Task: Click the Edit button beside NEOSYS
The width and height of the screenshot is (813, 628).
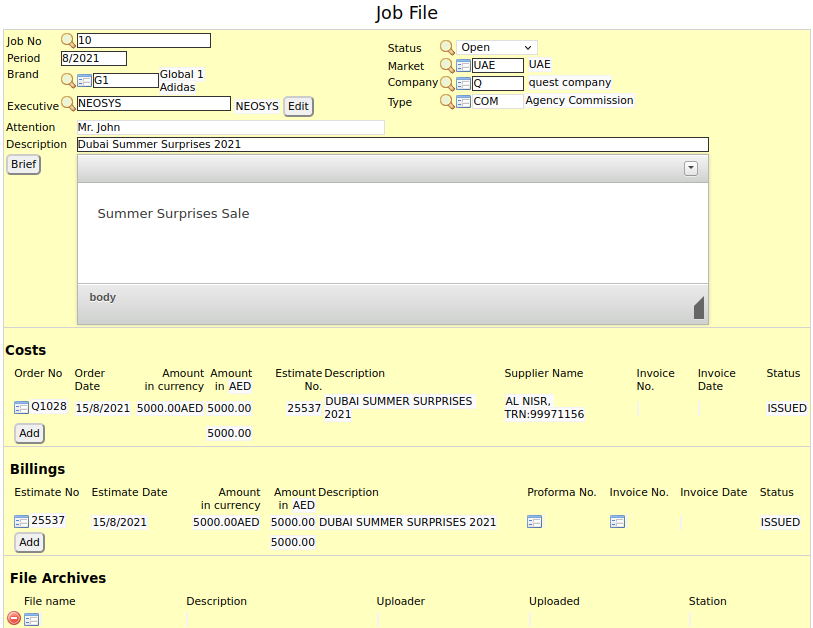Action: 298,106
